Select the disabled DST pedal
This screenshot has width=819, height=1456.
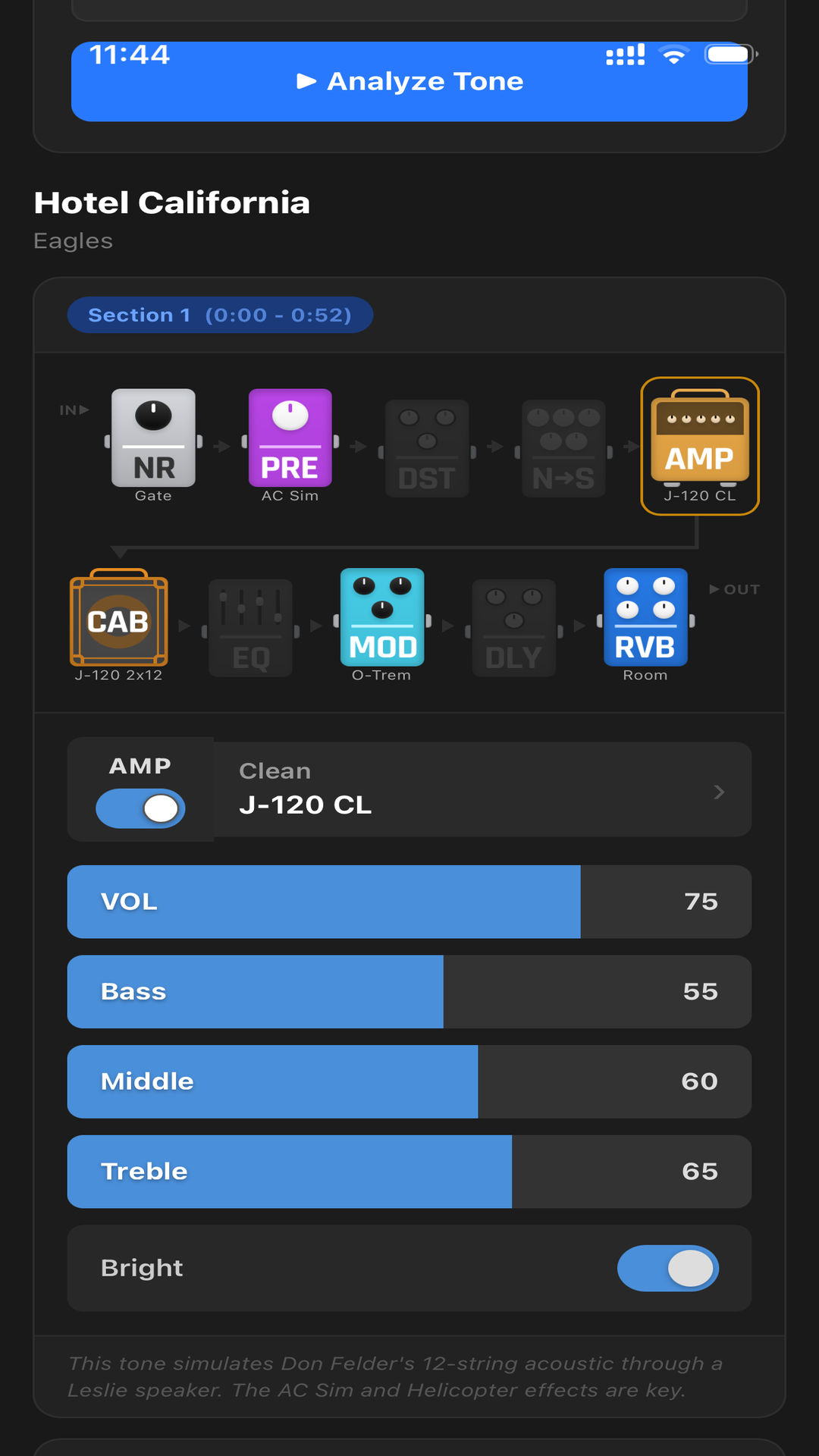click(x=427, y=448)
